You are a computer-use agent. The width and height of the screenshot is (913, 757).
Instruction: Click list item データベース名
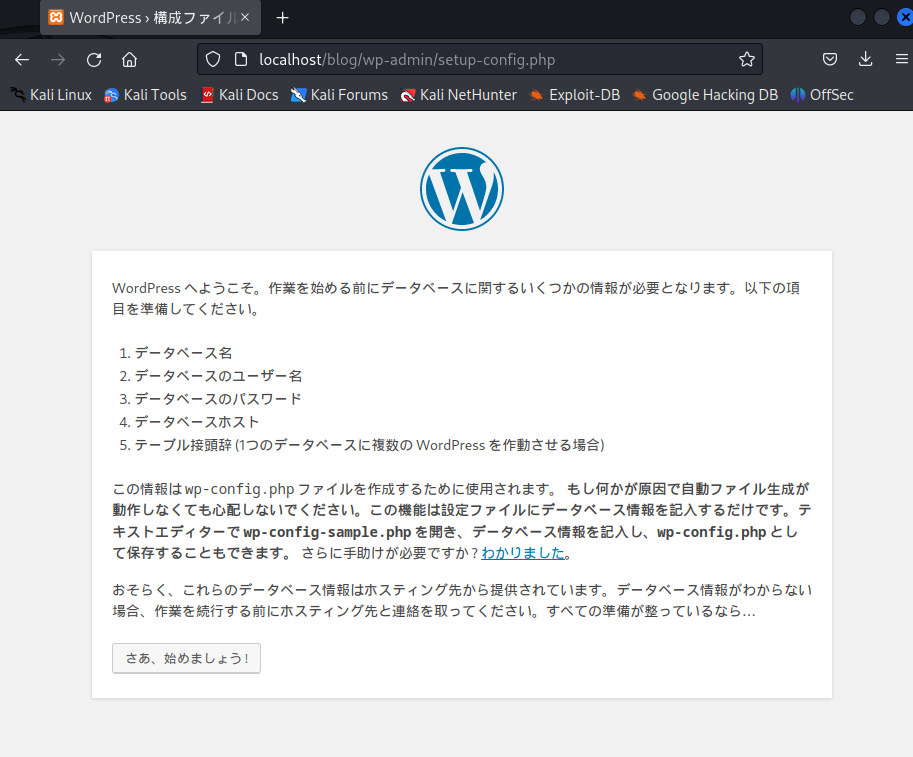coord(183,353)
